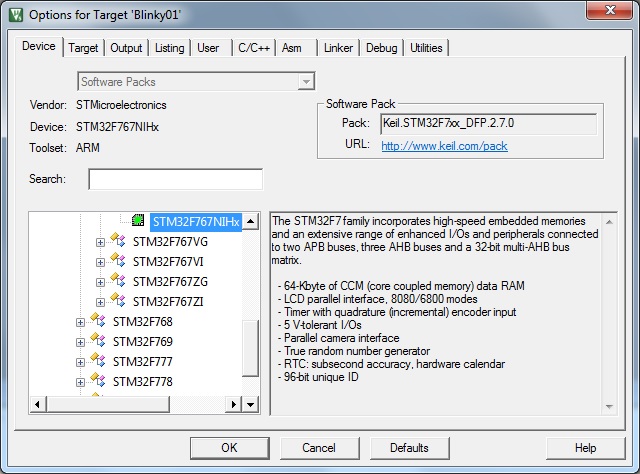The image size is (640, 474).
Task: Switch to the Device tab
Action: coord(39,46)
